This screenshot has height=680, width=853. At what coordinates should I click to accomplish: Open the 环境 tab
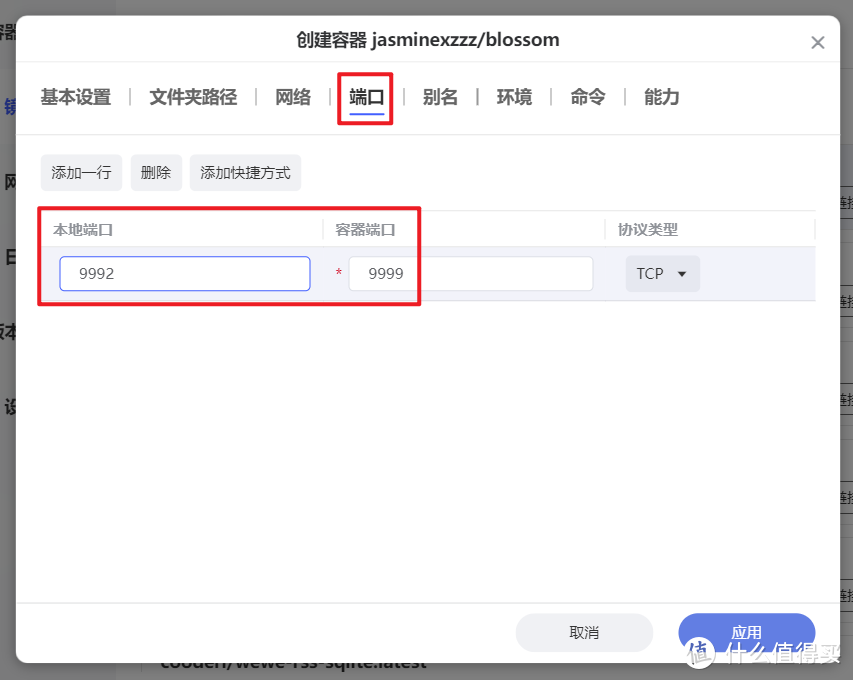pyautogui.click(x=513, y=97)
